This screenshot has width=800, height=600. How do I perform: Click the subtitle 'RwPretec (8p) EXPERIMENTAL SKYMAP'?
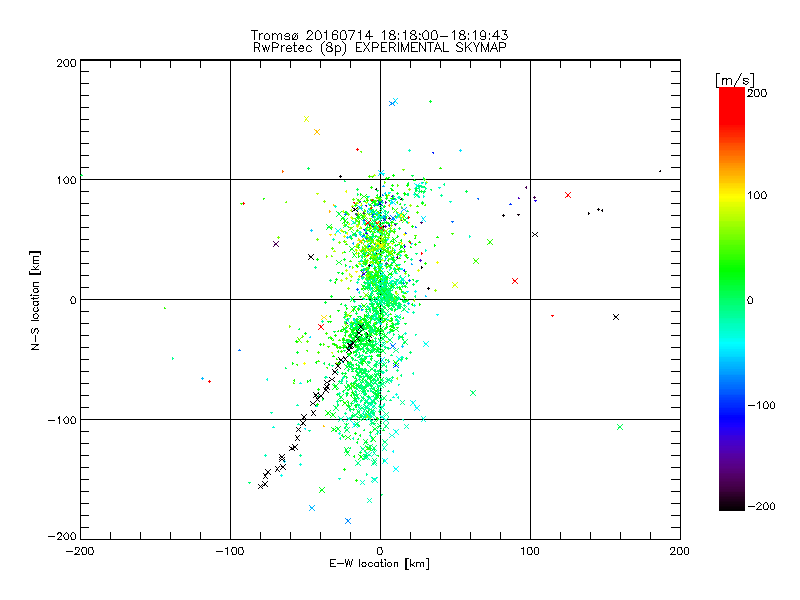(x=380, y=48)
